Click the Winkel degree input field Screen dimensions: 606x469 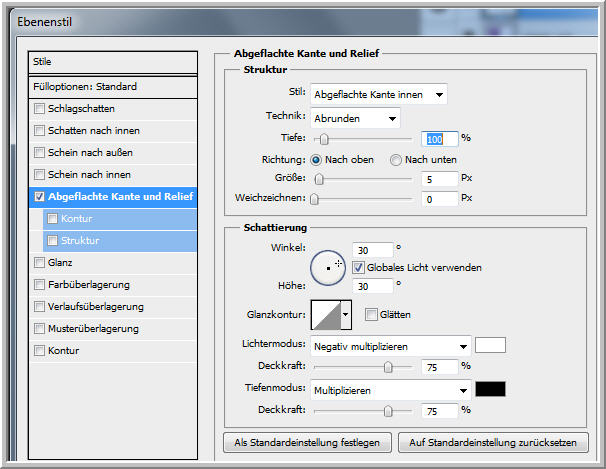coord(373,250)
